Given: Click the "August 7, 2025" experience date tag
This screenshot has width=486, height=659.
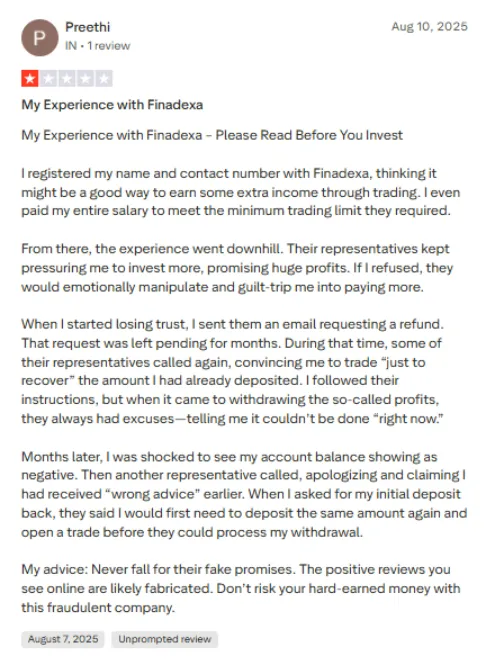Looking at the screenshot, I should tap(63, 639).
